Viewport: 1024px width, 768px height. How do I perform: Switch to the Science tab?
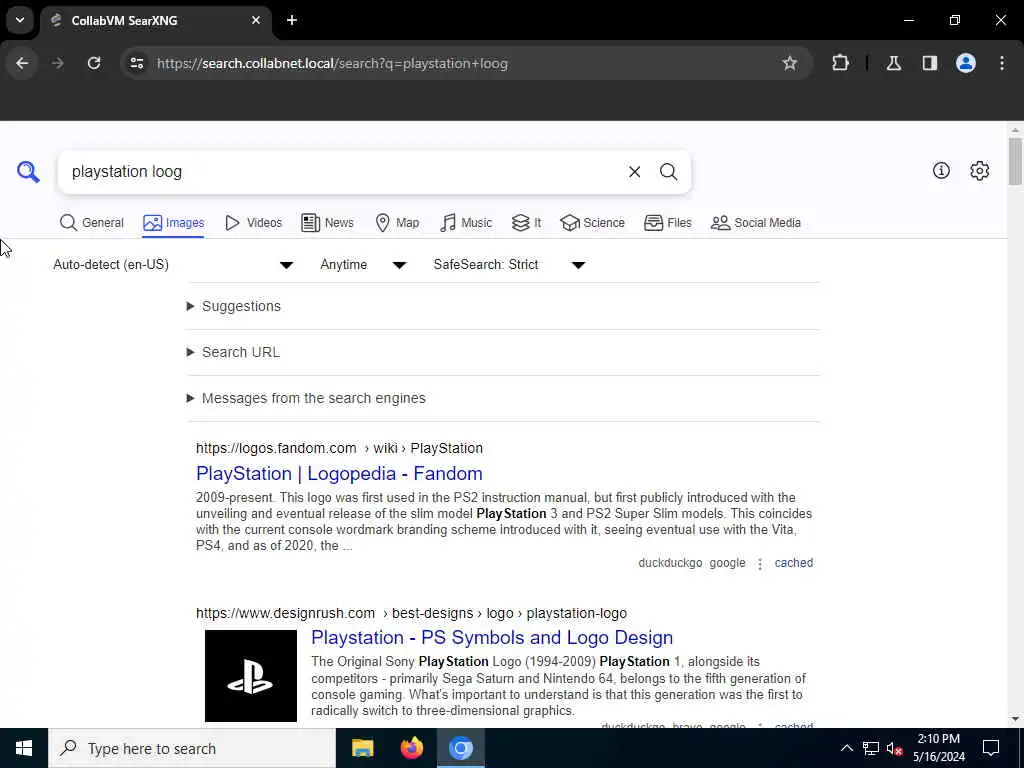(x=592, y=223)
